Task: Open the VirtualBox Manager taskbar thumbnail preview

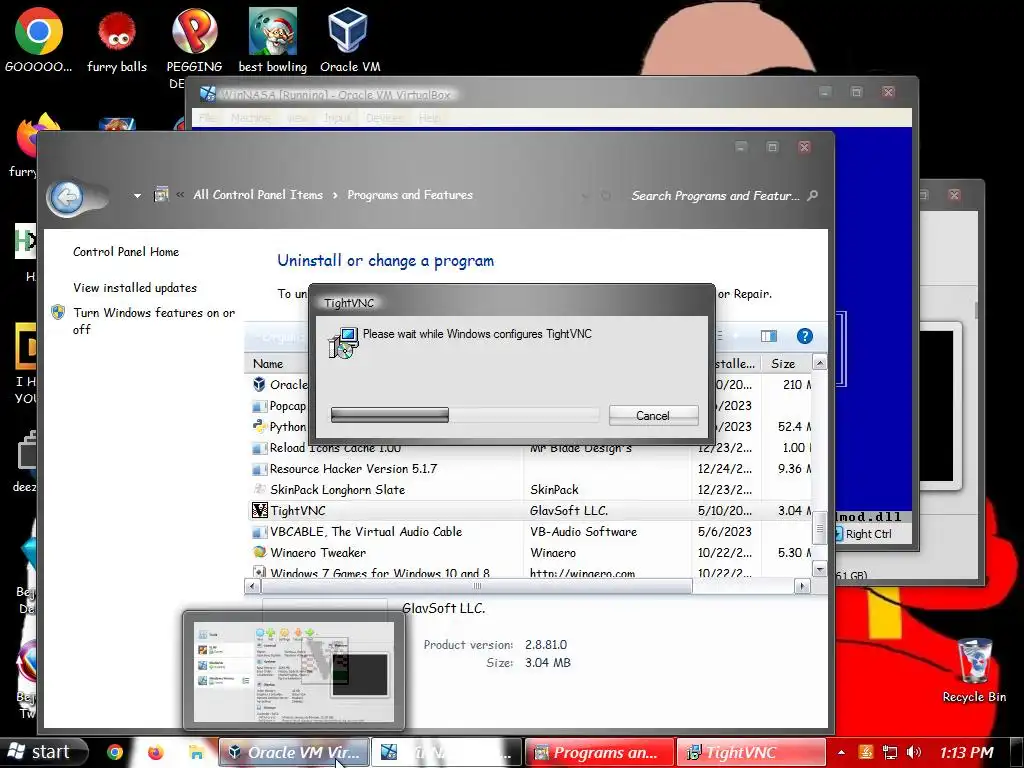Action: pos(294,671)
